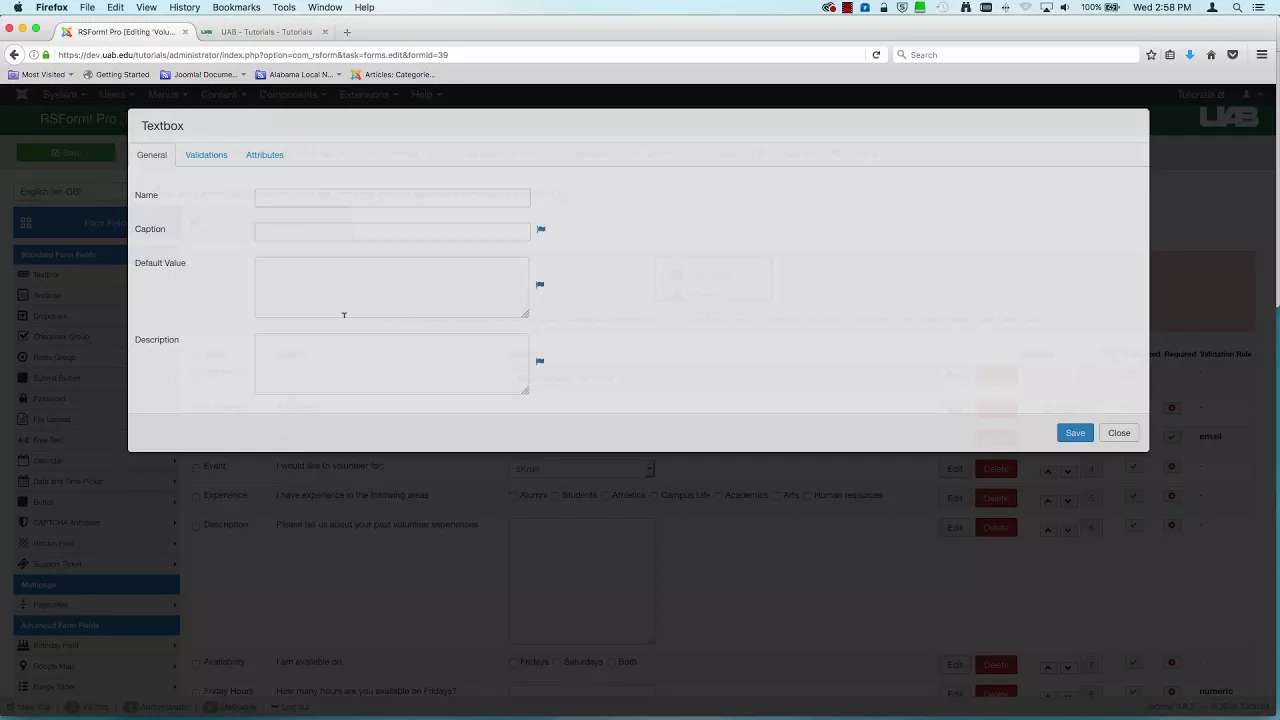The image size is (1280, 720).
Task: Close the Textbox dialog
Action: 1119,433
